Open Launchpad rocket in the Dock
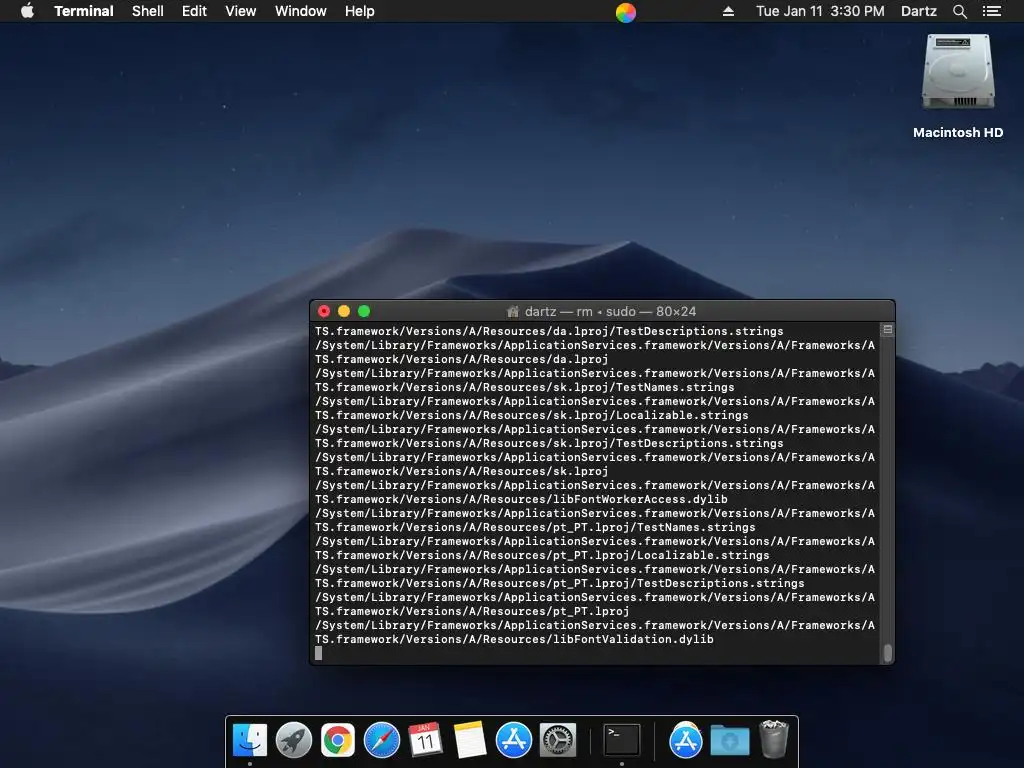 [294, 740]
